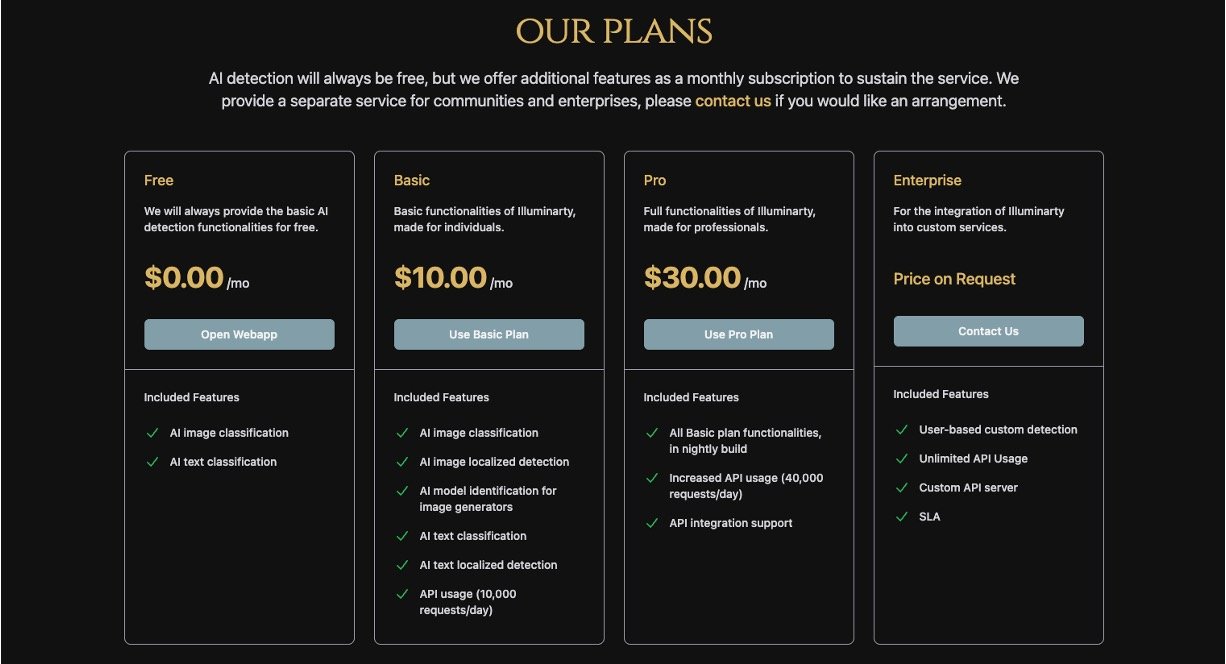Click checkmark beside Free plan AI image classification
Viewport: 1226px width, 664px height.
click(x=153, y=433)
